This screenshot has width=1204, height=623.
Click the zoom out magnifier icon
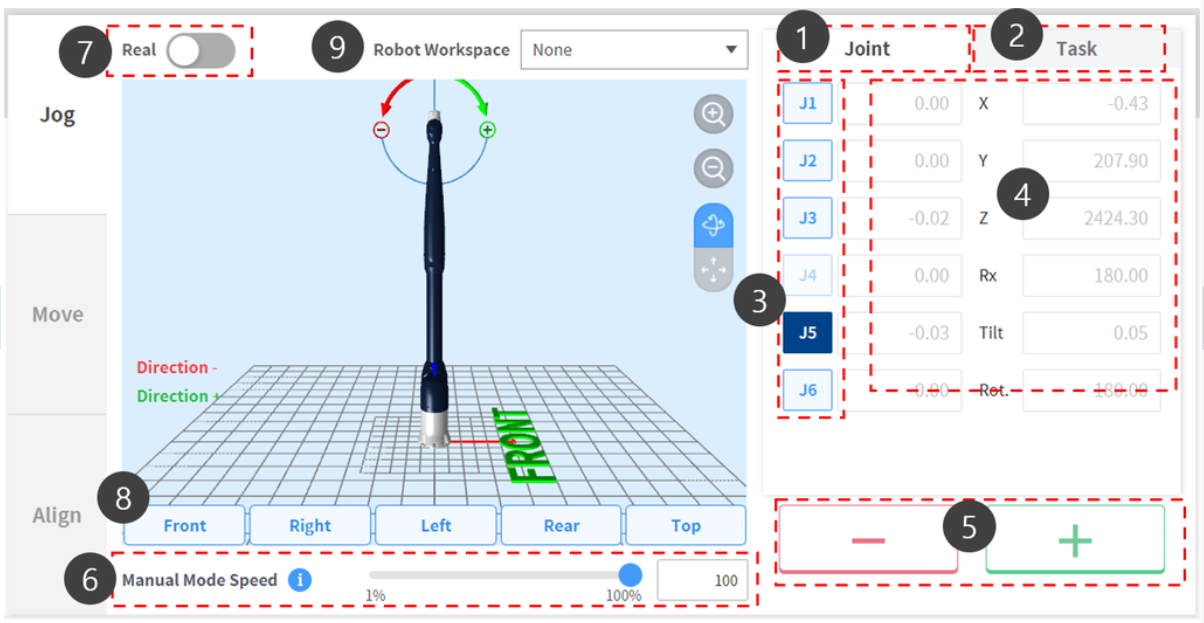click(713, 169)
